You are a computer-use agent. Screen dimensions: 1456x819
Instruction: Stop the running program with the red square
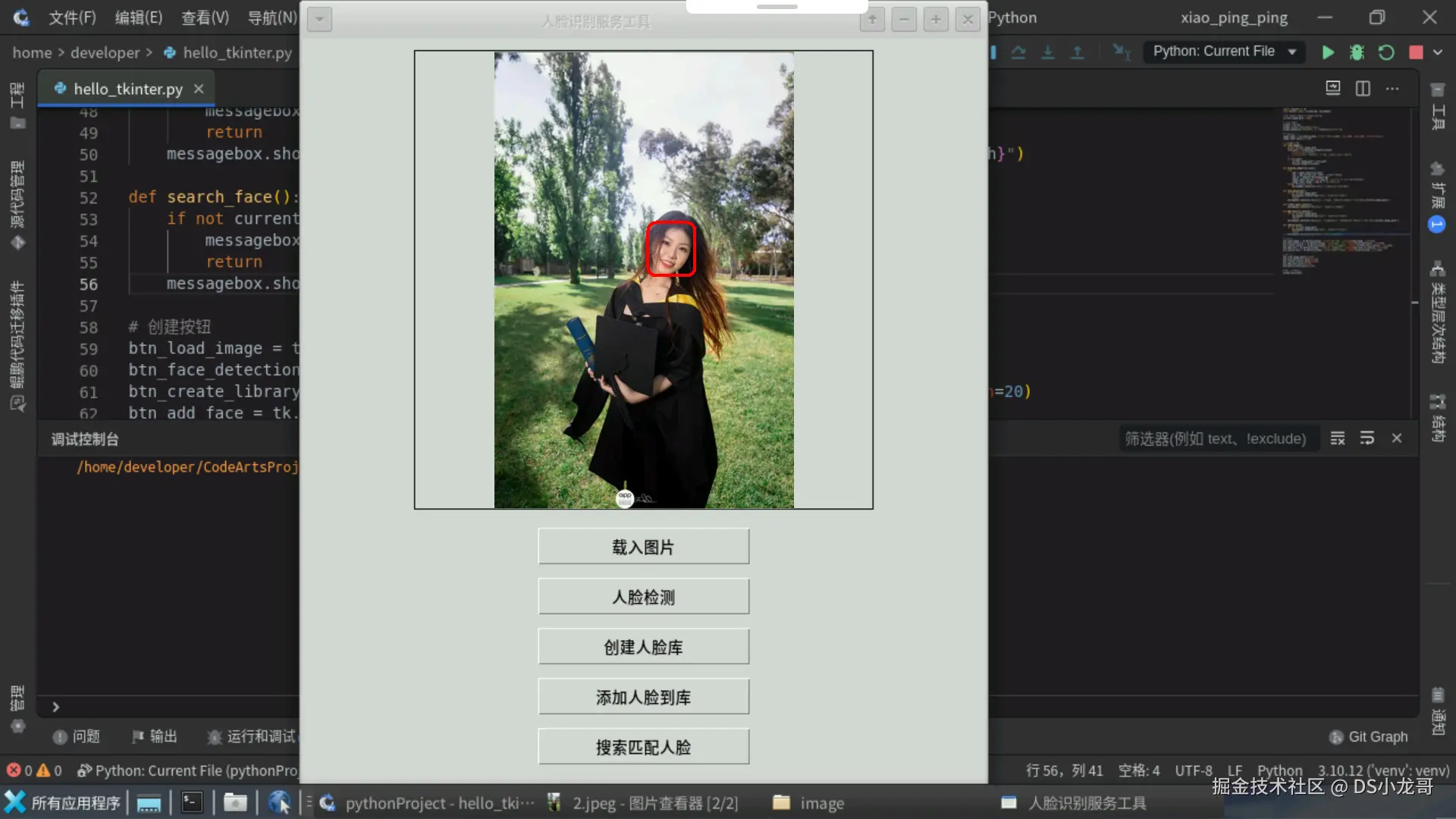[1415, 52]
